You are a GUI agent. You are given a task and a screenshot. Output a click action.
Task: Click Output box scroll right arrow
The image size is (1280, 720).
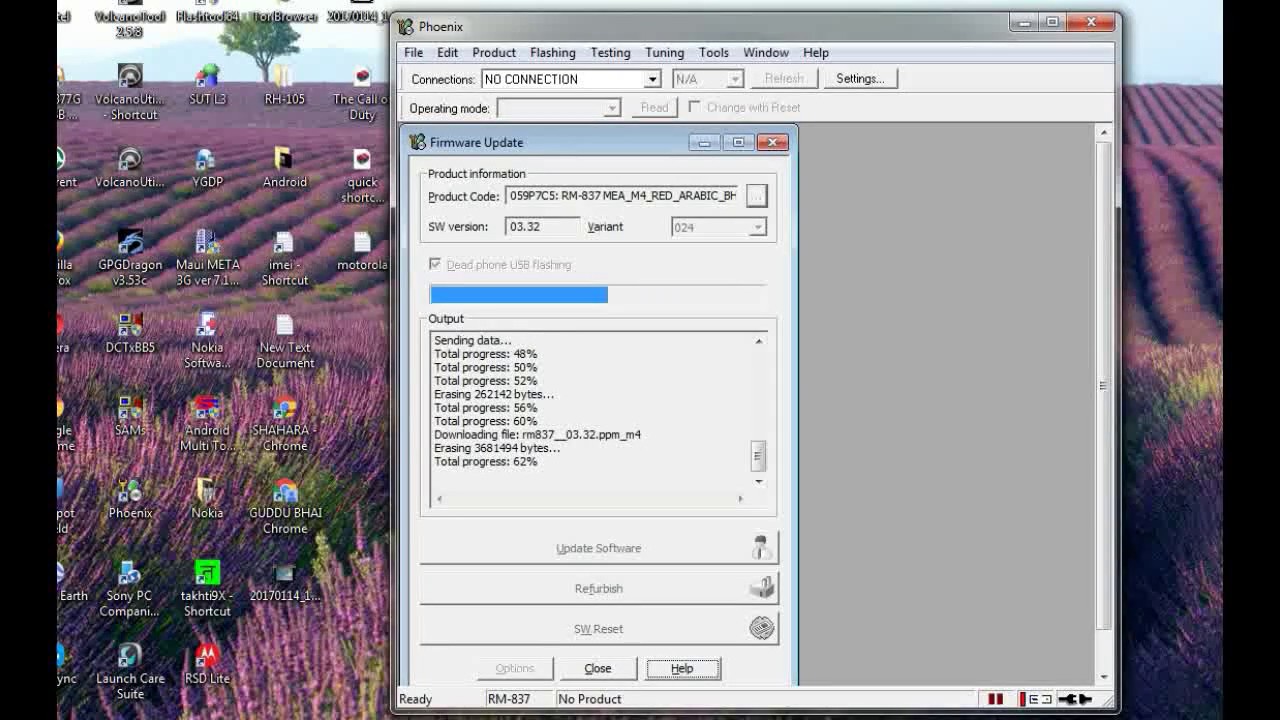[740, 498]
